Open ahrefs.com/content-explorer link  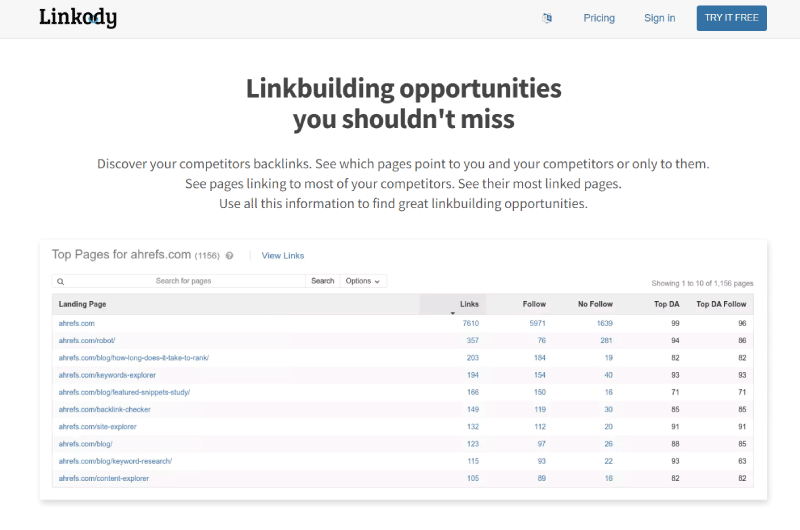coord(104,478)
